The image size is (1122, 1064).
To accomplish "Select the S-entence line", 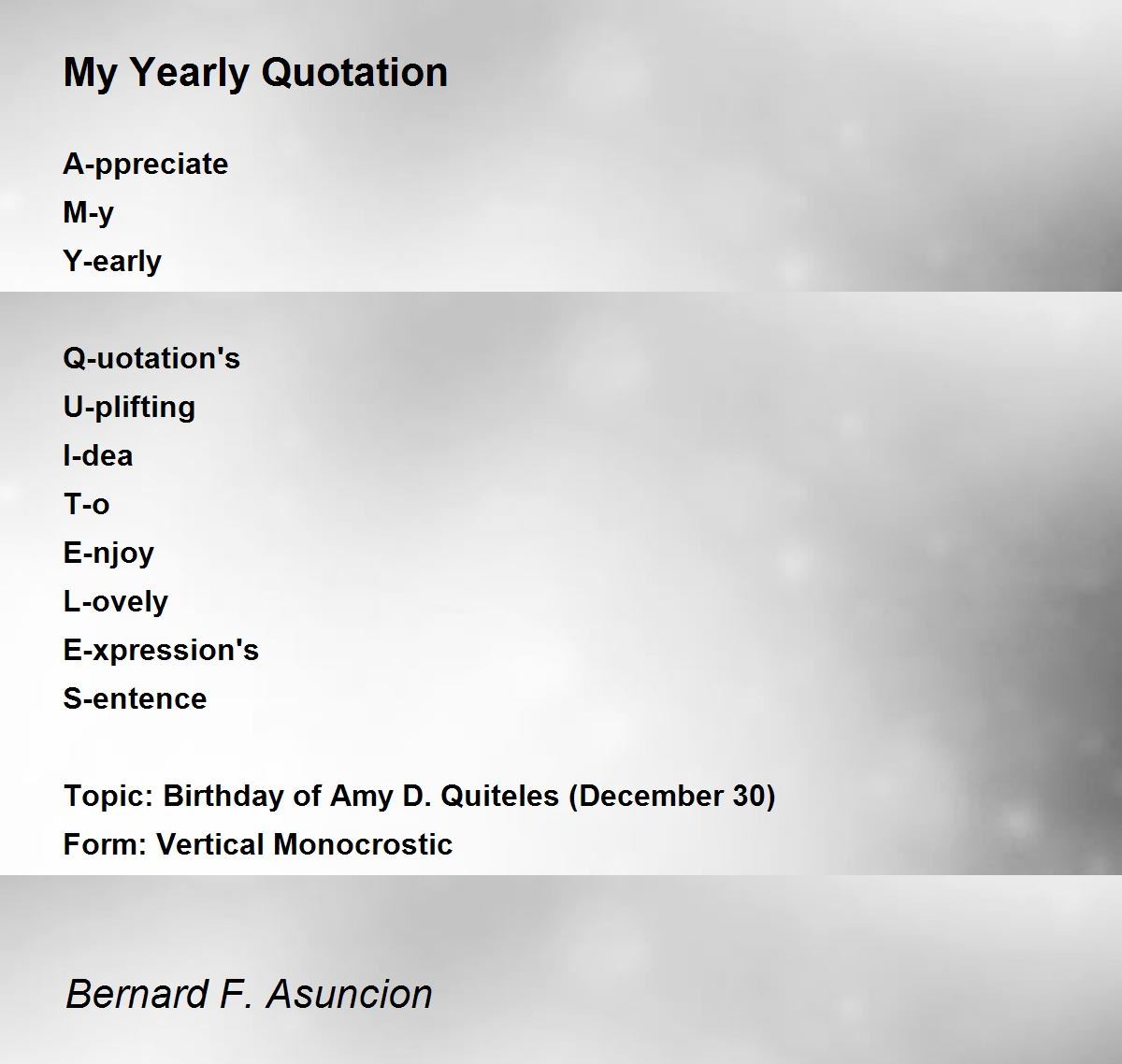I will pyautogui.click(x=136, y=698).
